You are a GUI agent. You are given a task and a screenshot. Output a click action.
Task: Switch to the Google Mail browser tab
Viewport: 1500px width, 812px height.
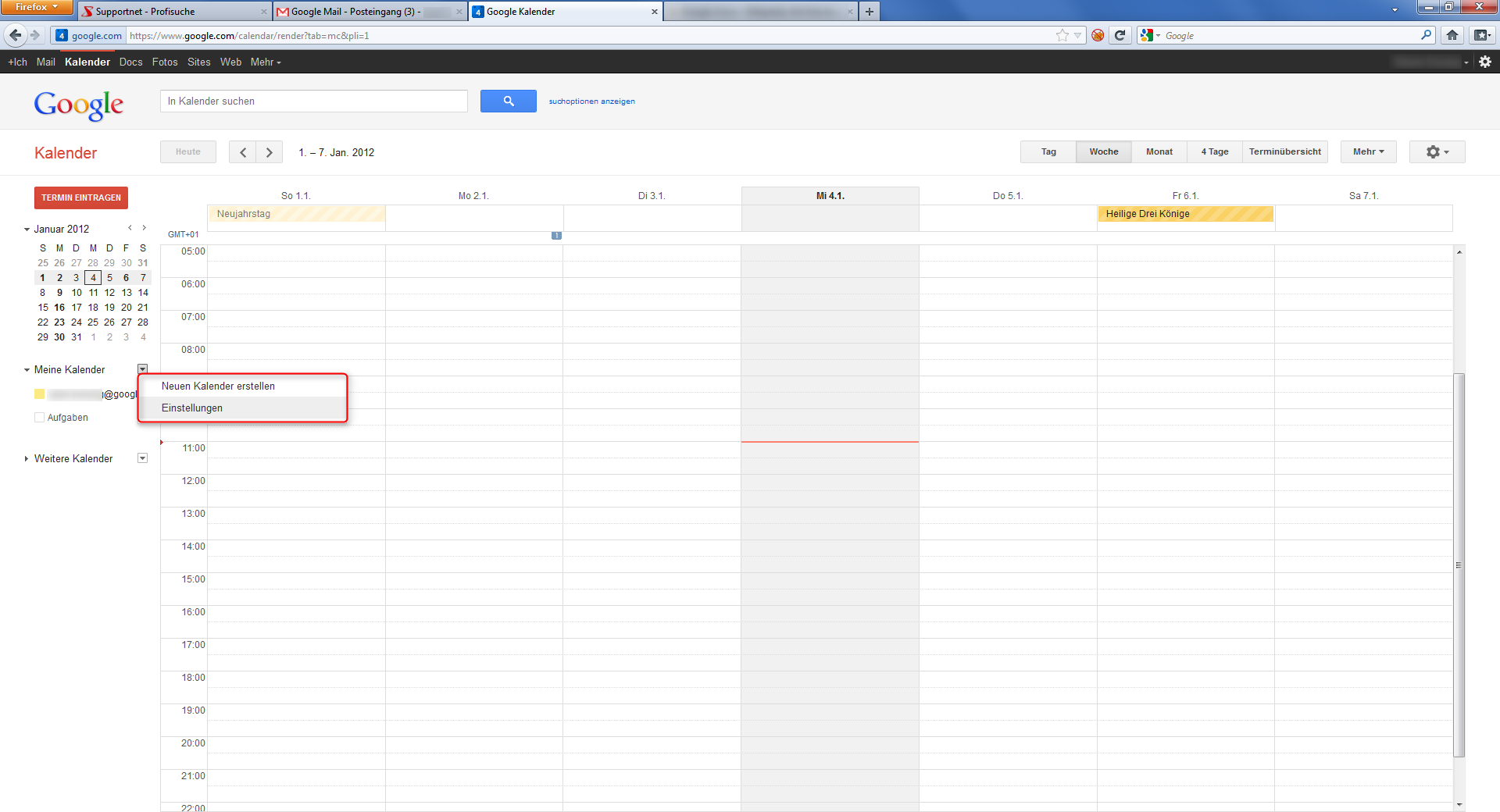[x=359, y=12]
